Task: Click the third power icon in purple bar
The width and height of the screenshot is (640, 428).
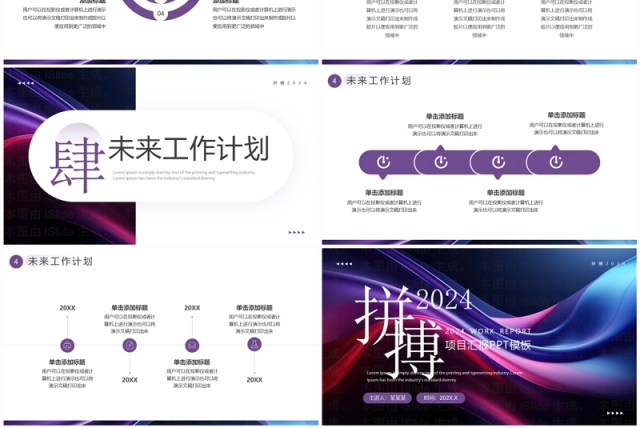Action: (497, 161)
